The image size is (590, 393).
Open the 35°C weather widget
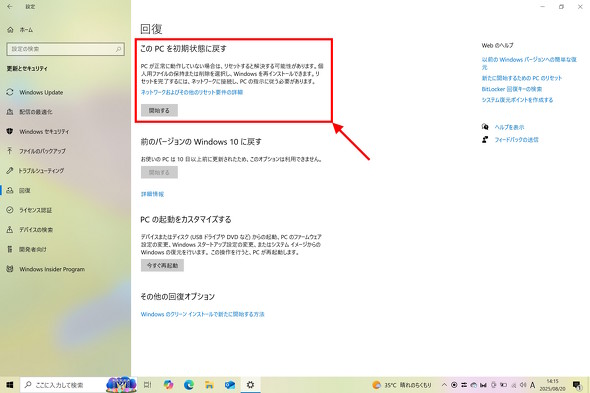coord(401,385)
